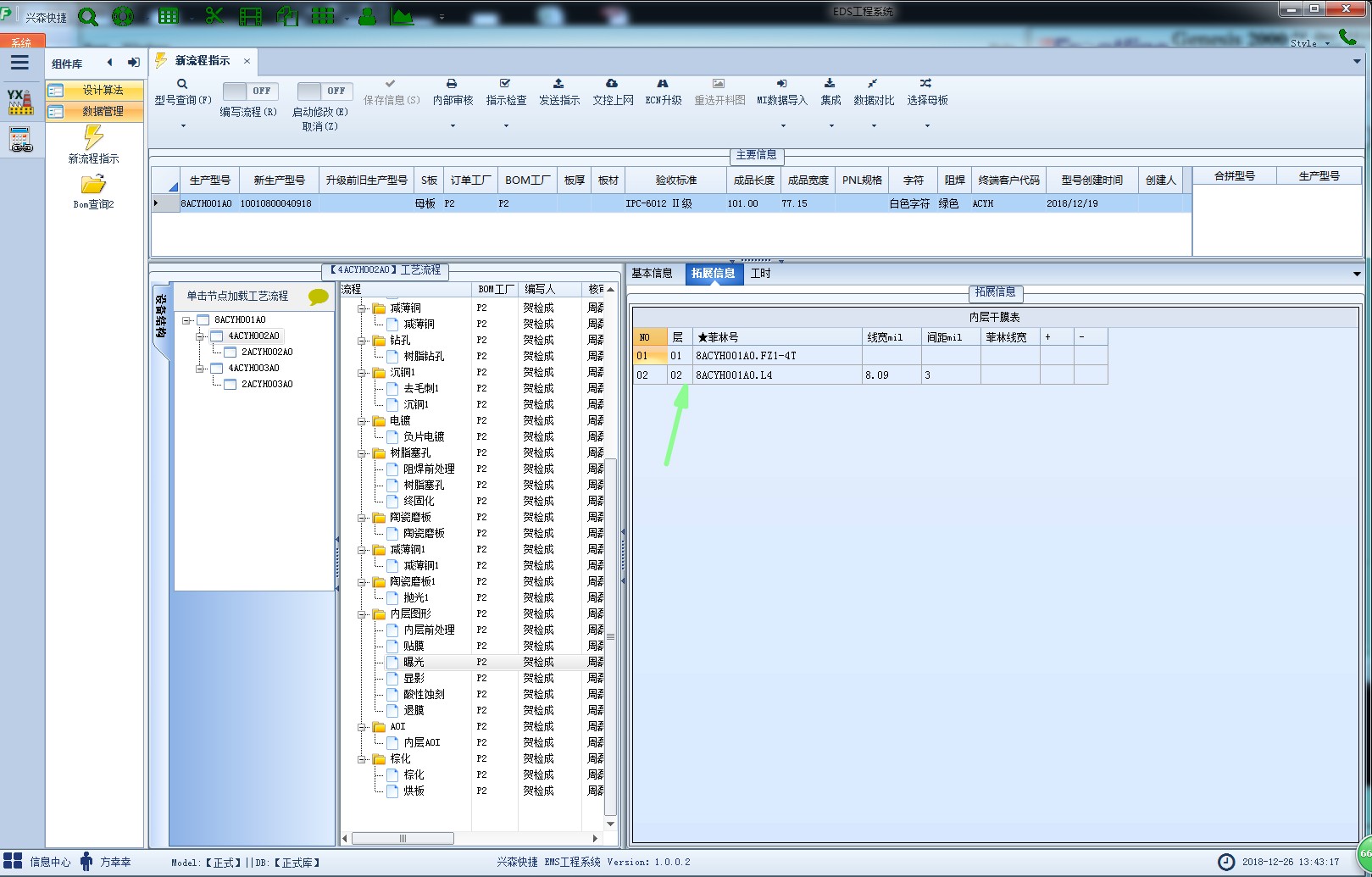This screenshot has height=877, width=1372.
Task: Click the green copy documents icon
Action: (x=287, y=16)
